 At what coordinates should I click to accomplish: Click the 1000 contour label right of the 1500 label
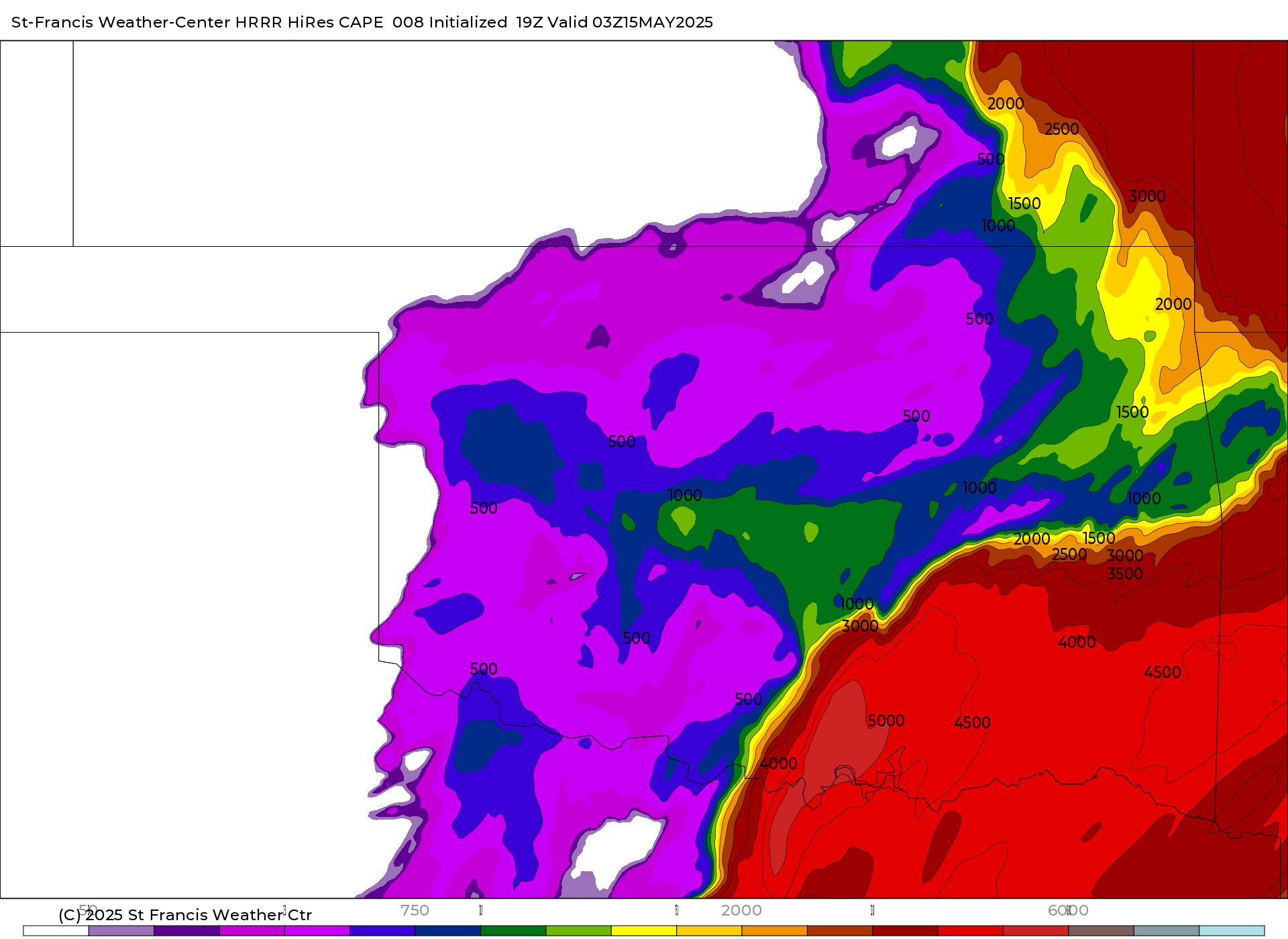click(1144, 499)
